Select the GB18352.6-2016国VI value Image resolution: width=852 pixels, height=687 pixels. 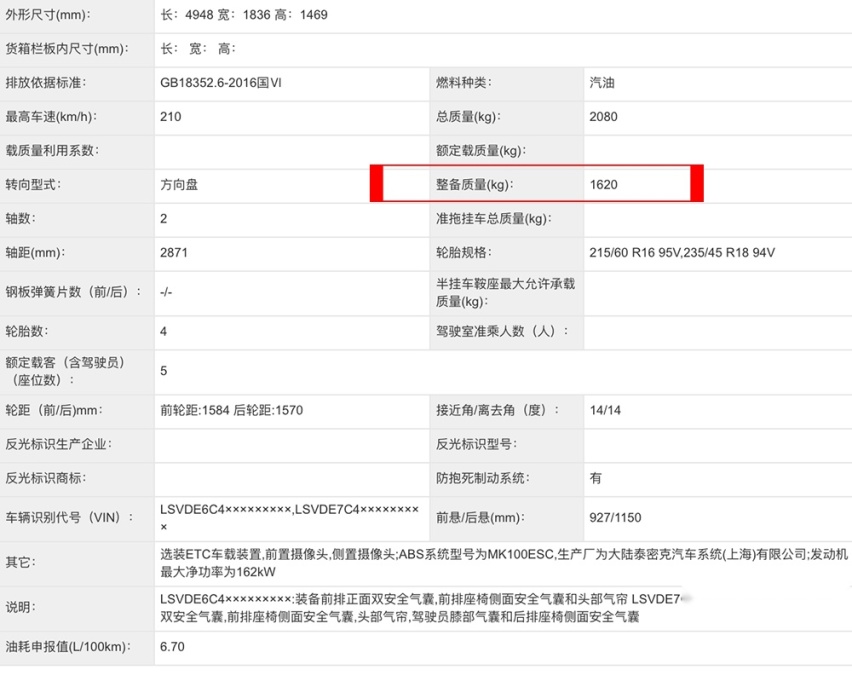pyautogui.click(x=221, y=83)
